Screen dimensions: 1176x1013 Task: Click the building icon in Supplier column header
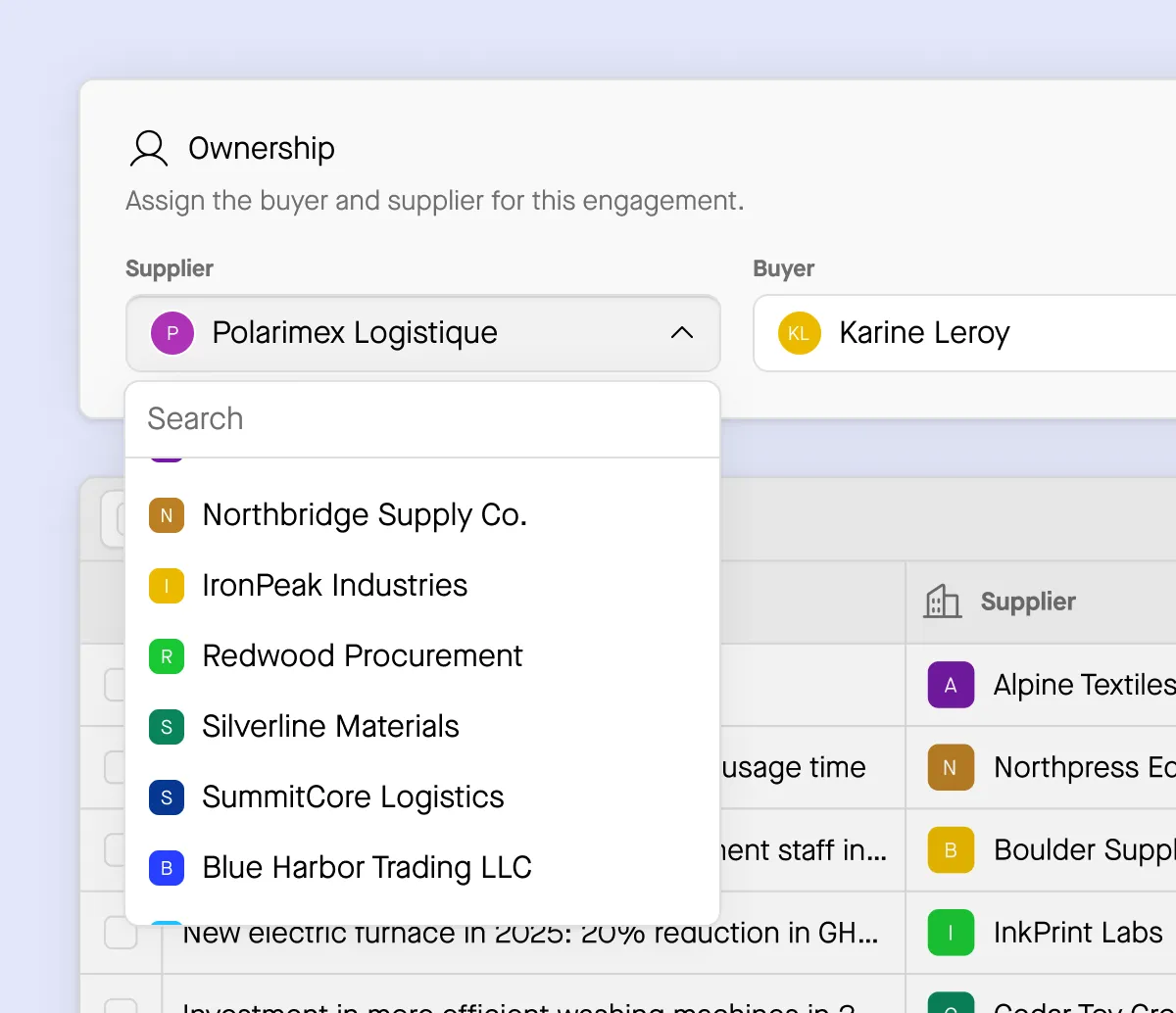point(942,602)
